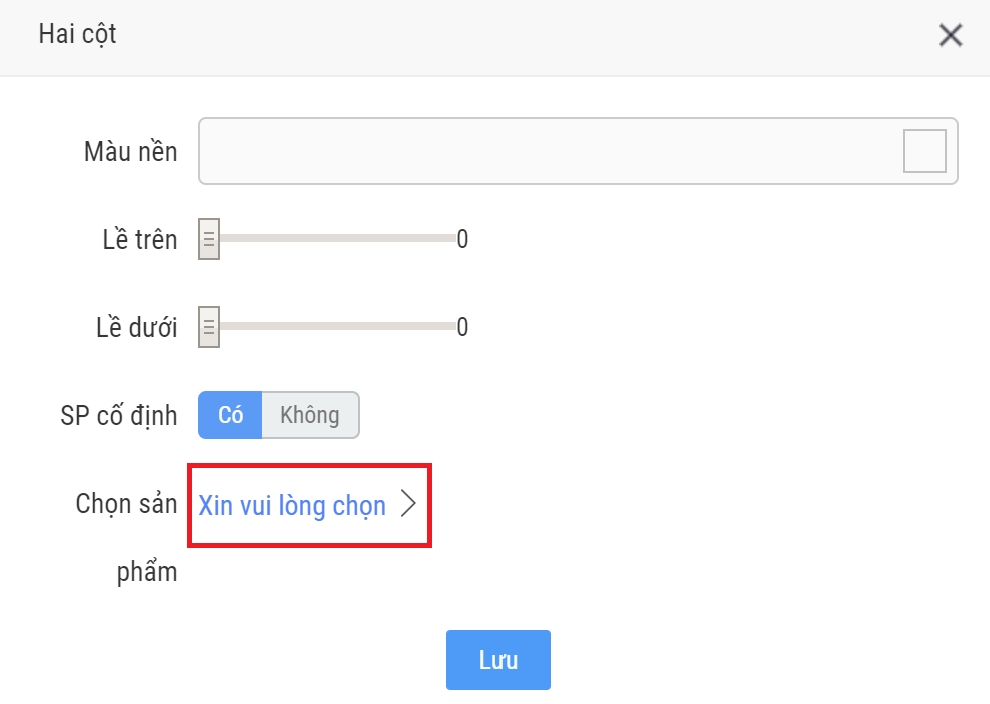The height and width of the screenshot is (704, 990).
Task: Click the Lề dưới label
Action: tap(139, 327)
